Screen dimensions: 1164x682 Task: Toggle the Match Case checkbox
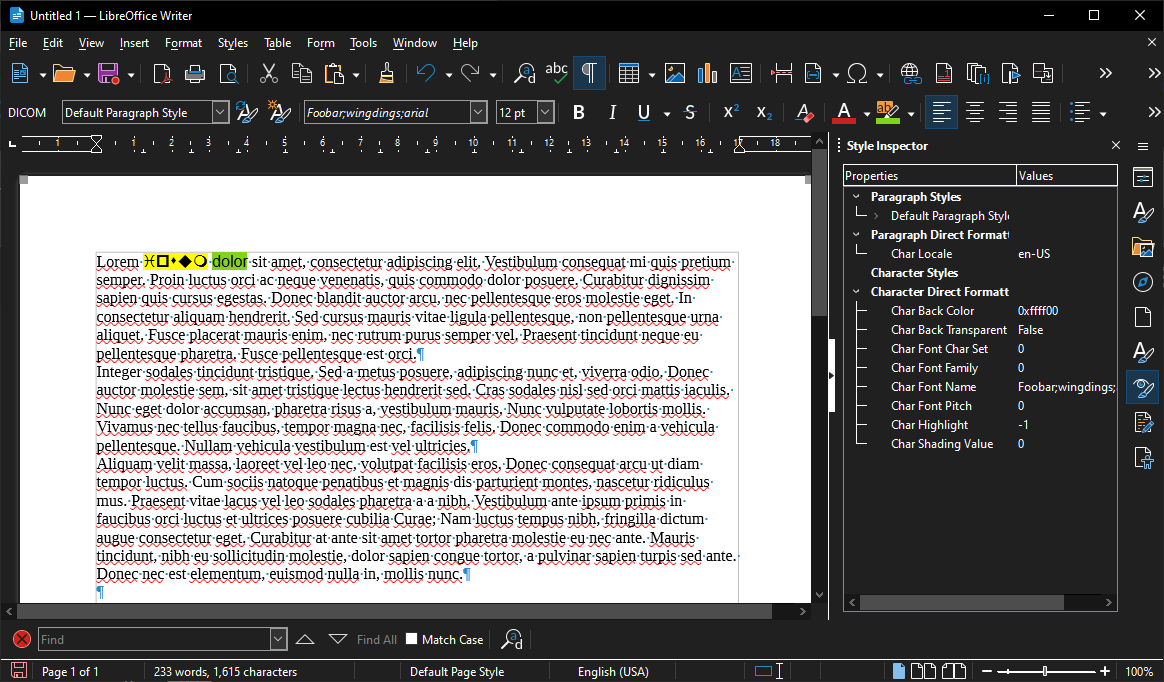tap(411, 639)
